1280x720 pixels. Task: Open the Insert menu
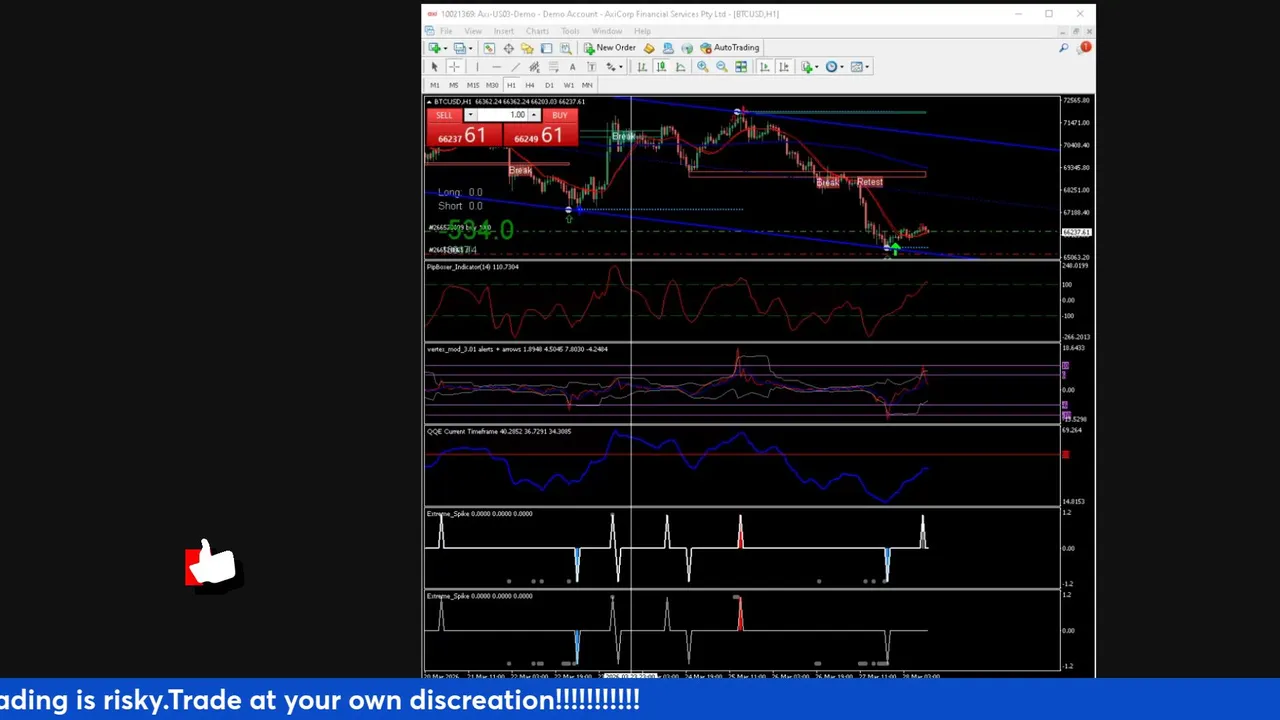[504, 31]
